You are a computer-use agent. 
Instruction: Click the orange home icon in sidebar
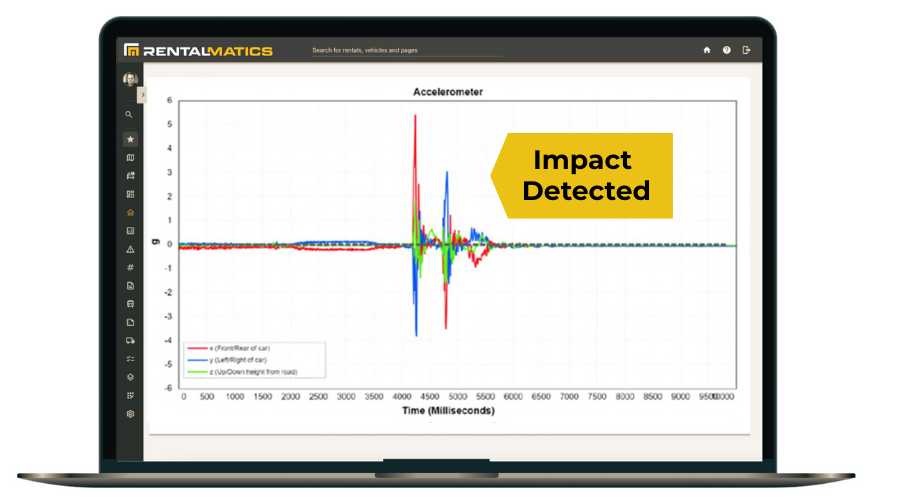pos(130,212)
